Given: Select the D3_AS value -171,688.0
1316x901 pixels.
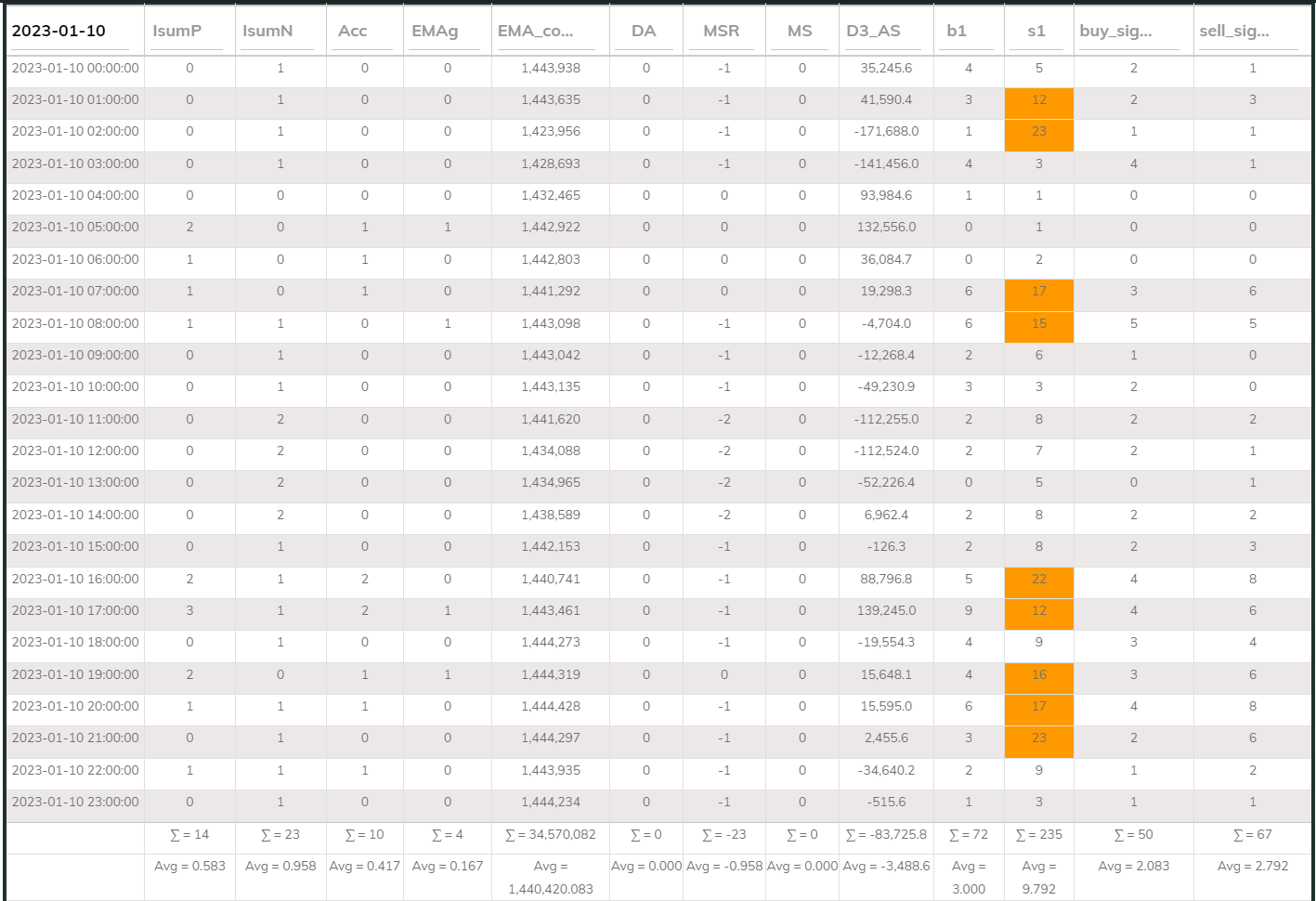Looking at the screenshot, I should [886, 131].
